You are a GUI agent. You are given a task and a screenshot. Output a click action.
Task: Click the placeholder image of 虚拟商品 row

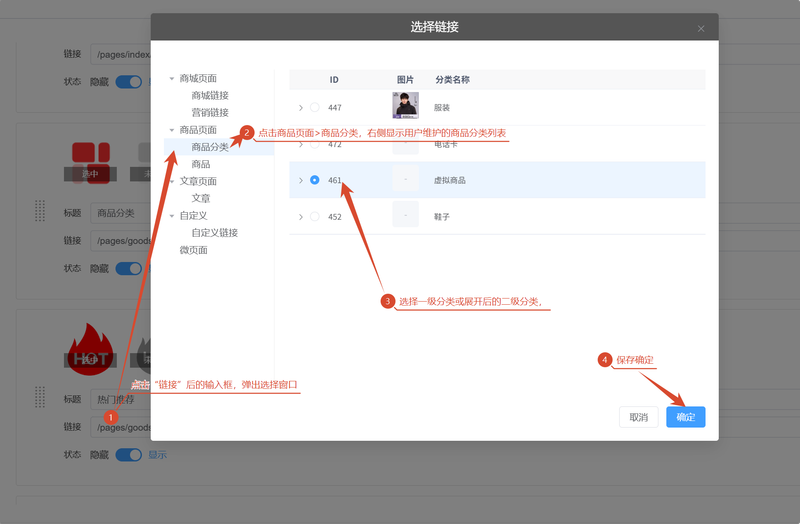click(406, 179)
